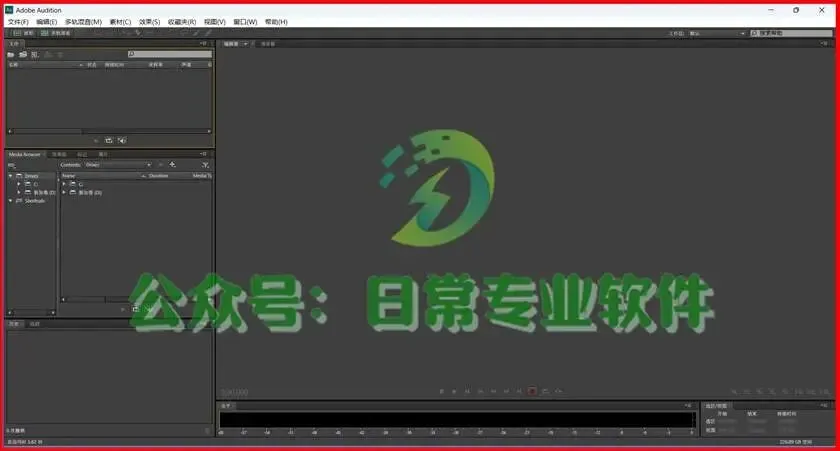The height and width of the screenshot is (451, 840).
Task: Select the 选区/视图 panel tab
Action: (x=716, y=405)
